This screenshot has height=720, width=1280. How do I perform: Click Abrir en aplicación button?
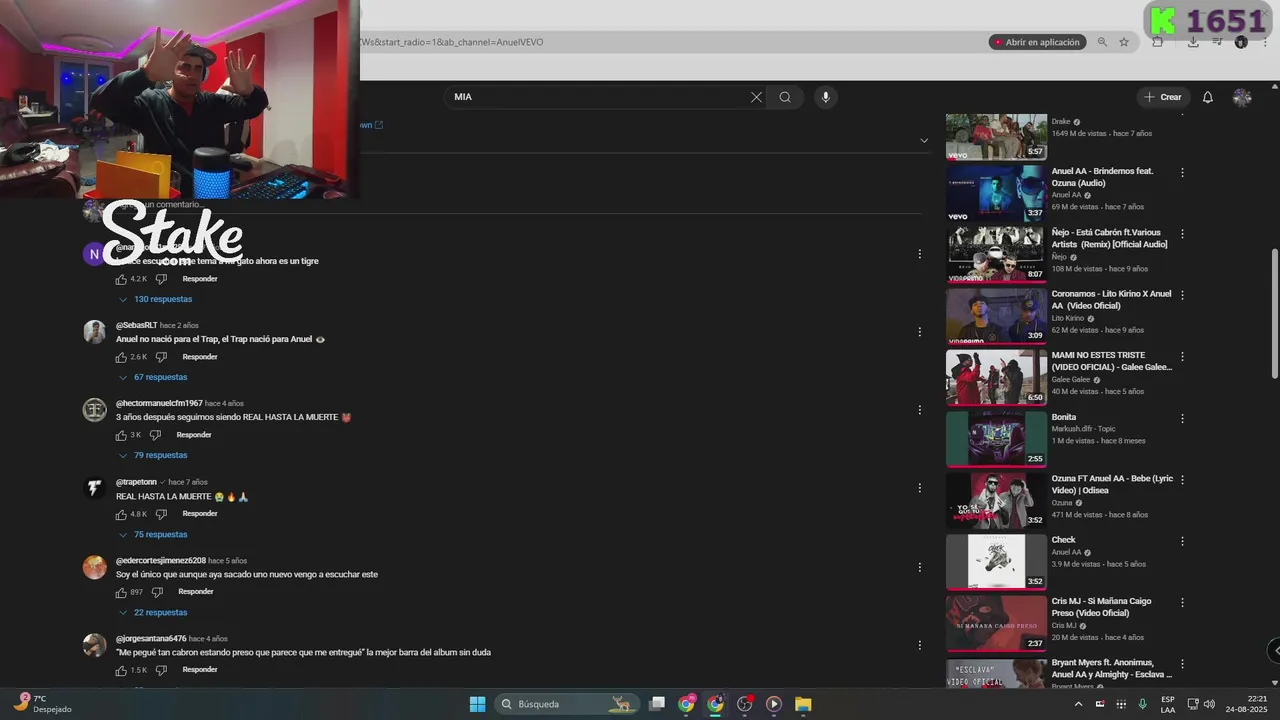point(1037,42)
